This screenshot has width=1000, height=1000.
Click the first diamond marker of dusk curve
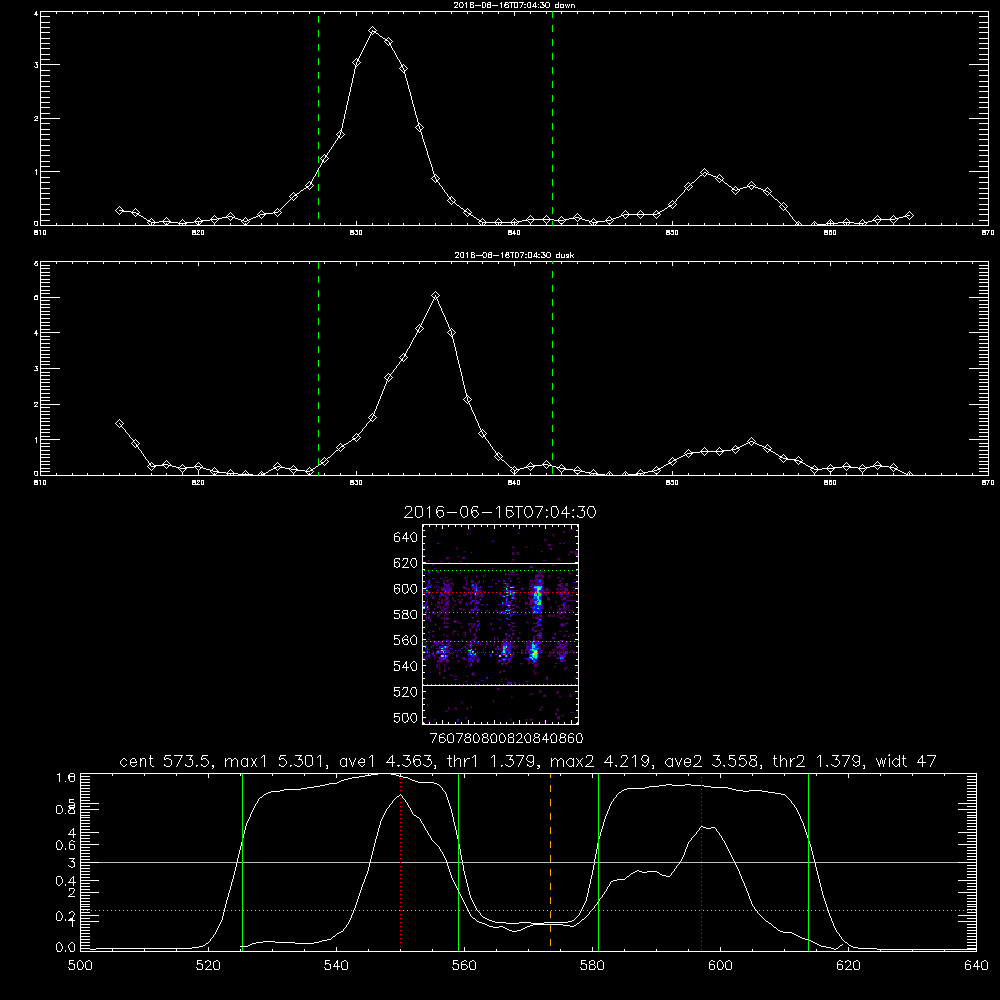119,423
